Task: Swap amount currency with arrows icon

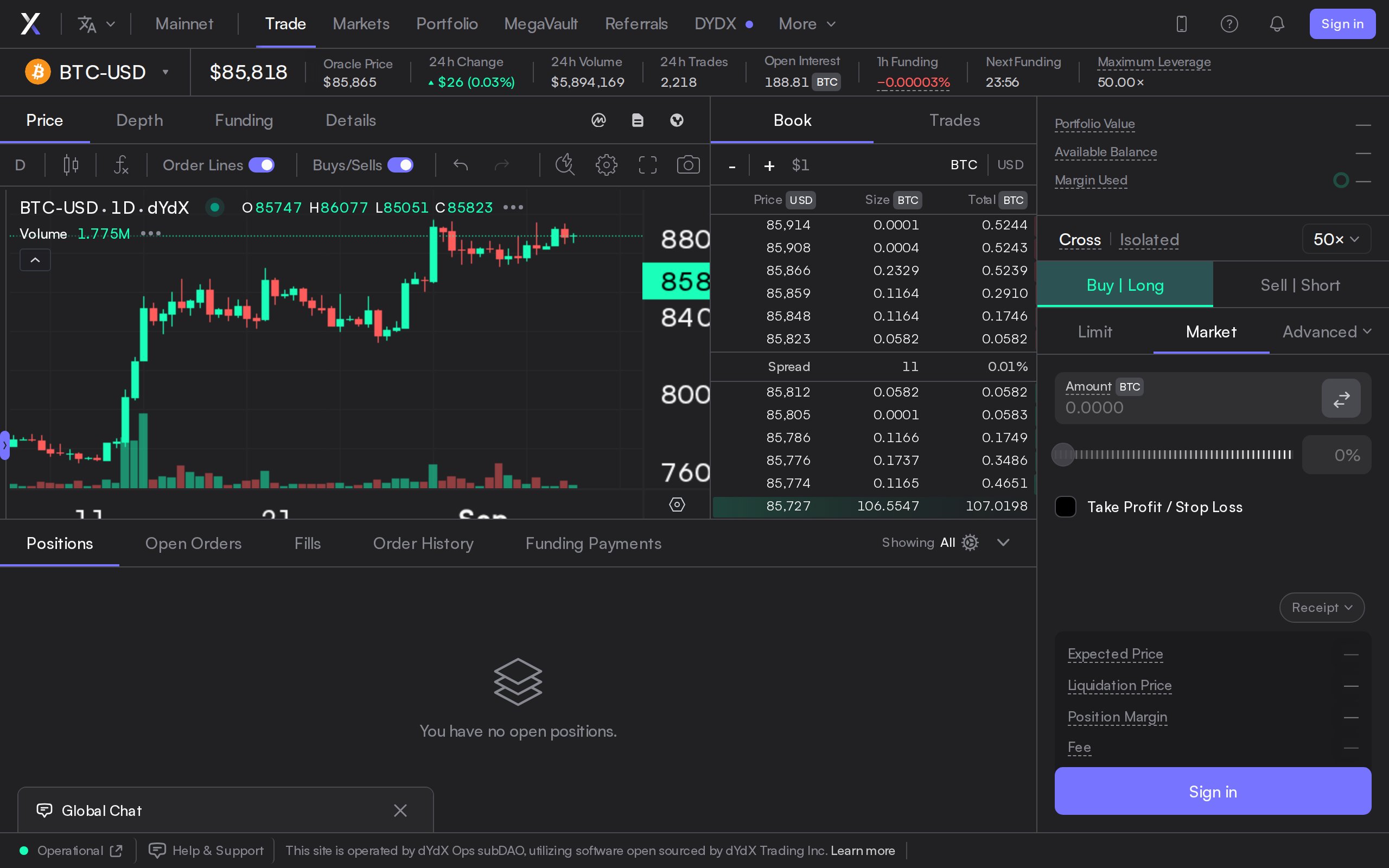Action: (1341, 398)
